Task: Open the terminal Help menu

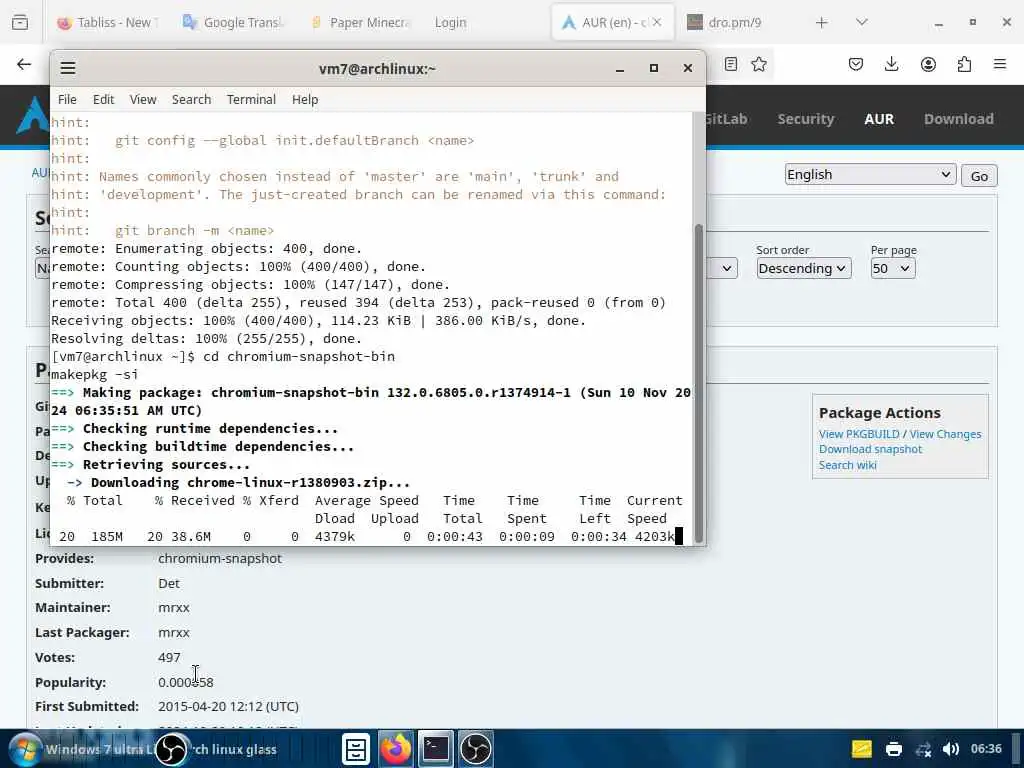Action: point(305,99)
